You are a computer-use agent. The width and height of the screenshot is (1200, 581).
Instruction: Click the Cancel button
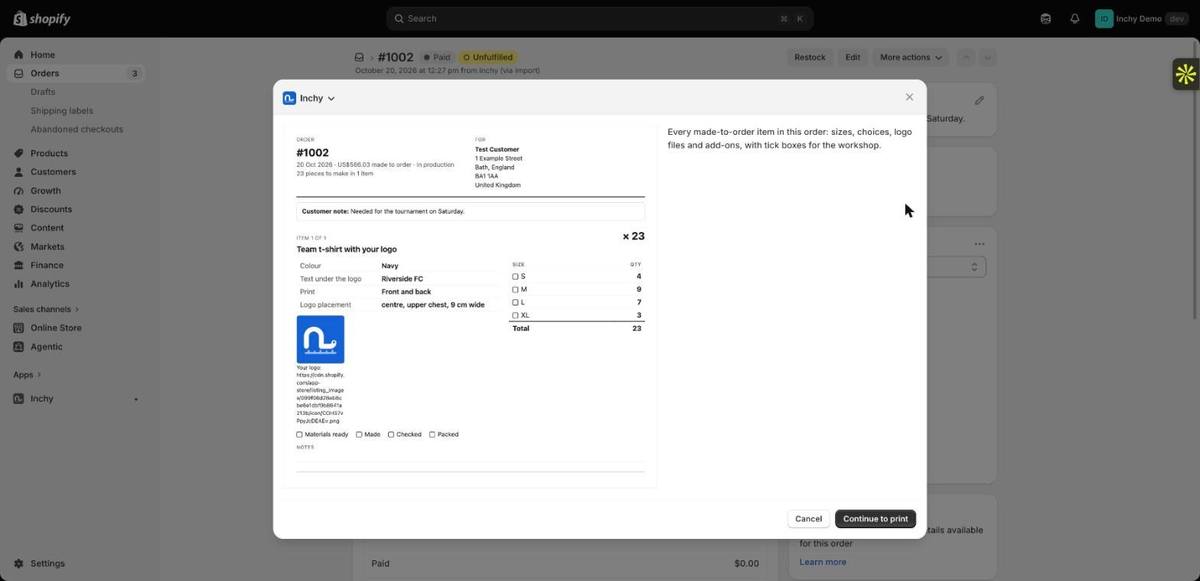click(x=808, y=519)
